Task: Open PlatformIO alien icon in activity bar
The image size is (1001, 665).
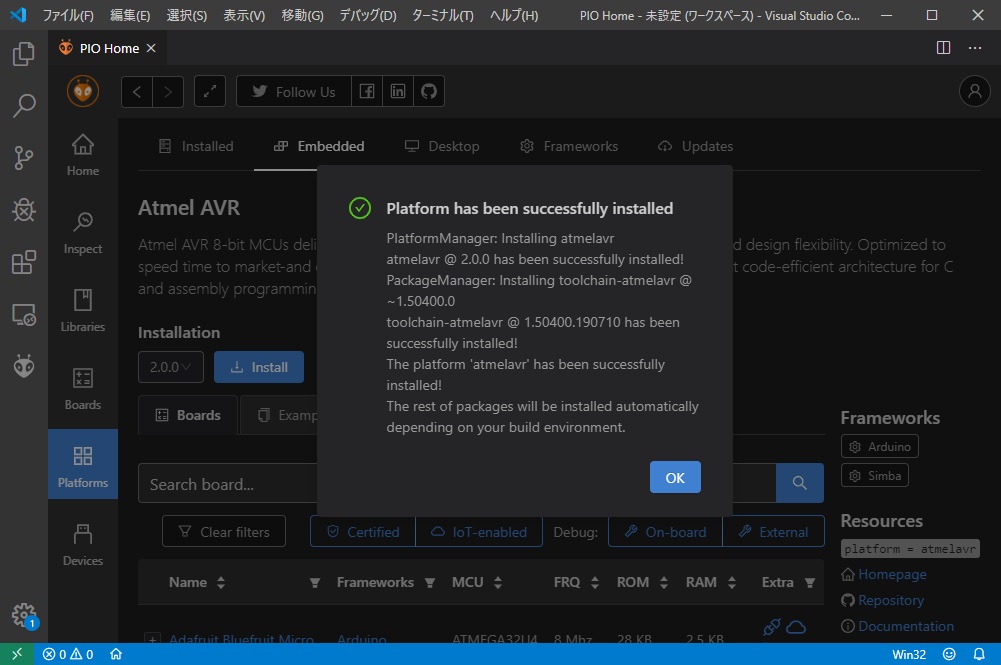Action: pyautogui.click(x=24, y=366)
